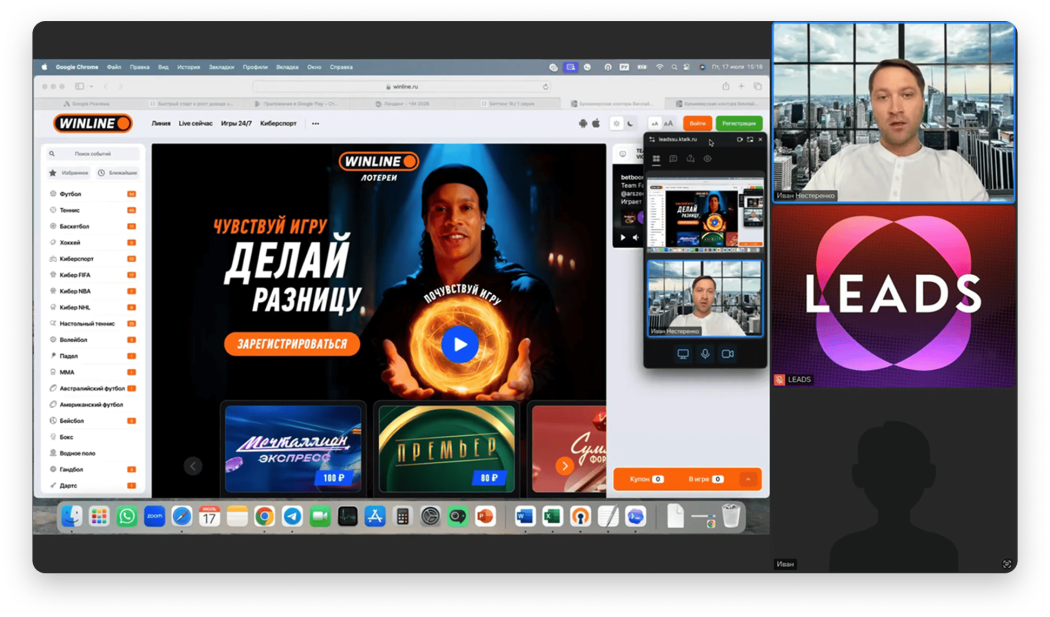Switch to the light theme sun toggle

(x=617, y=123)
